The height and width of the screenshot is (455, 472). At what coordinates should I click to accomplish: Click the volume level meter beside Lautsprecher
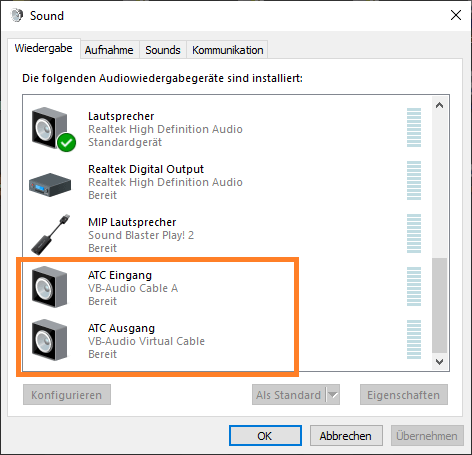414,127
